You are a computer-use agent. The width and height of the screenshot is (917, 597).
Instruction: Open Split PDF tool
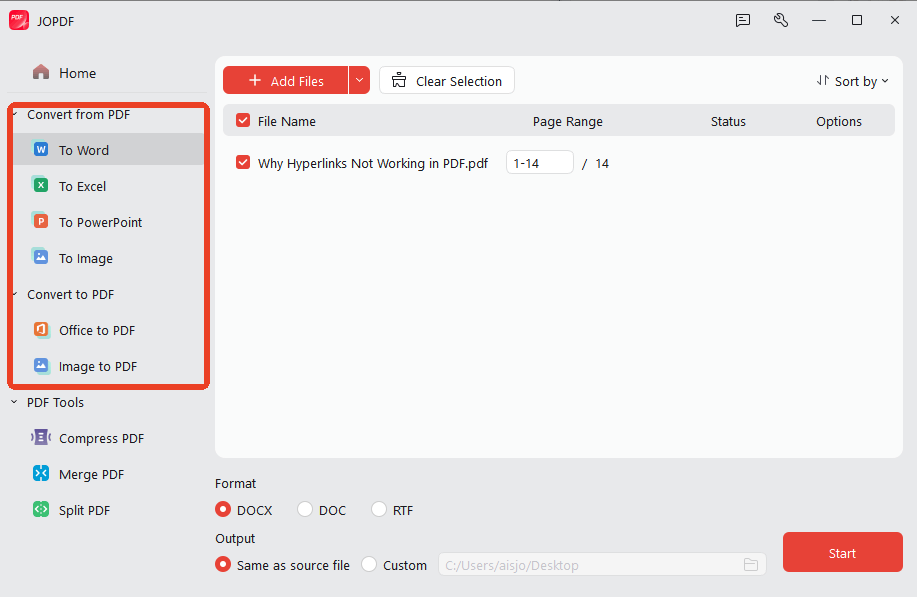84,510
